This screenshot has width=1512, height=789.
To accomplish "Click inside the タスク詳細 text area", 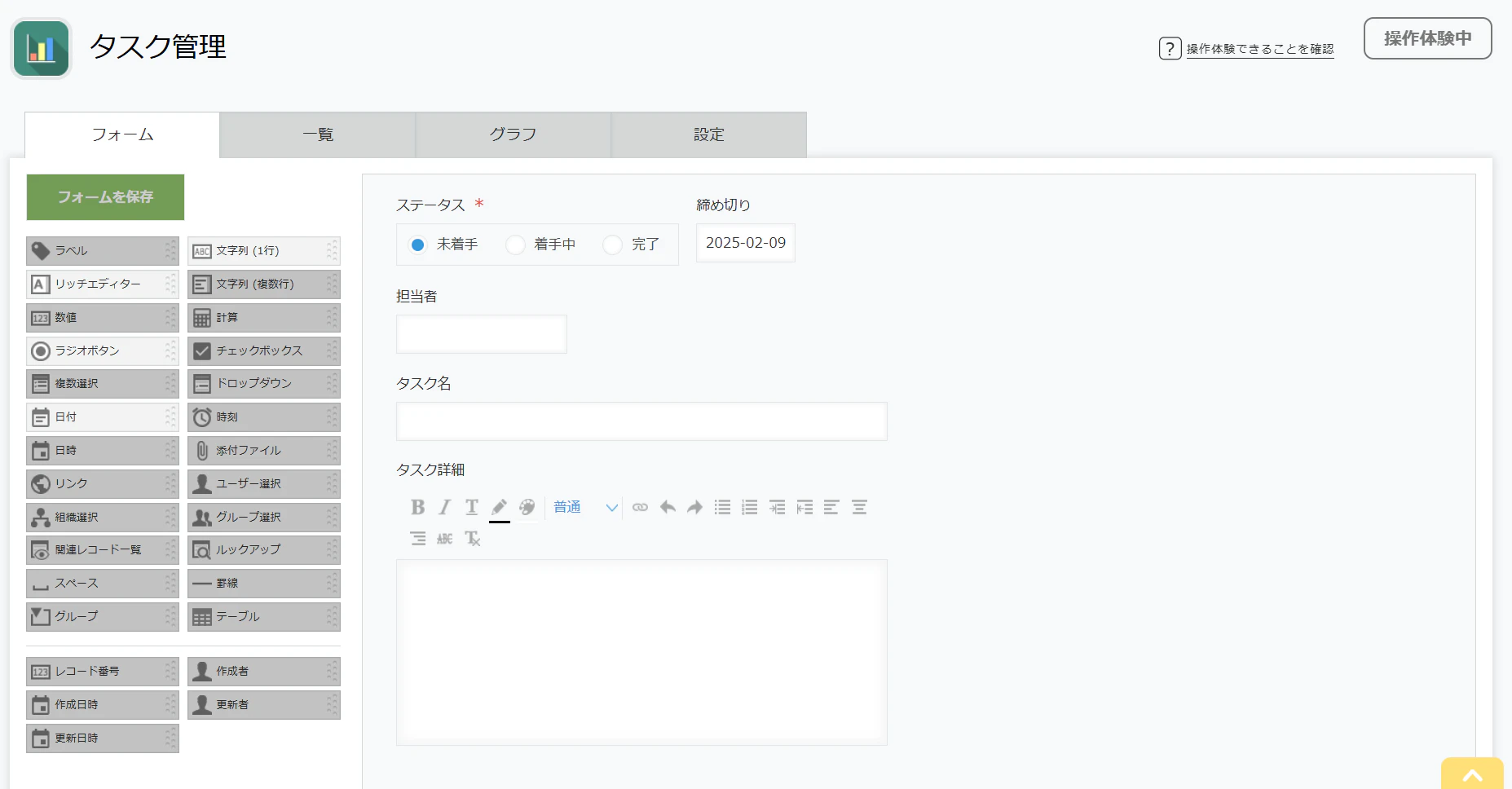I will click(x=641, y=652).
